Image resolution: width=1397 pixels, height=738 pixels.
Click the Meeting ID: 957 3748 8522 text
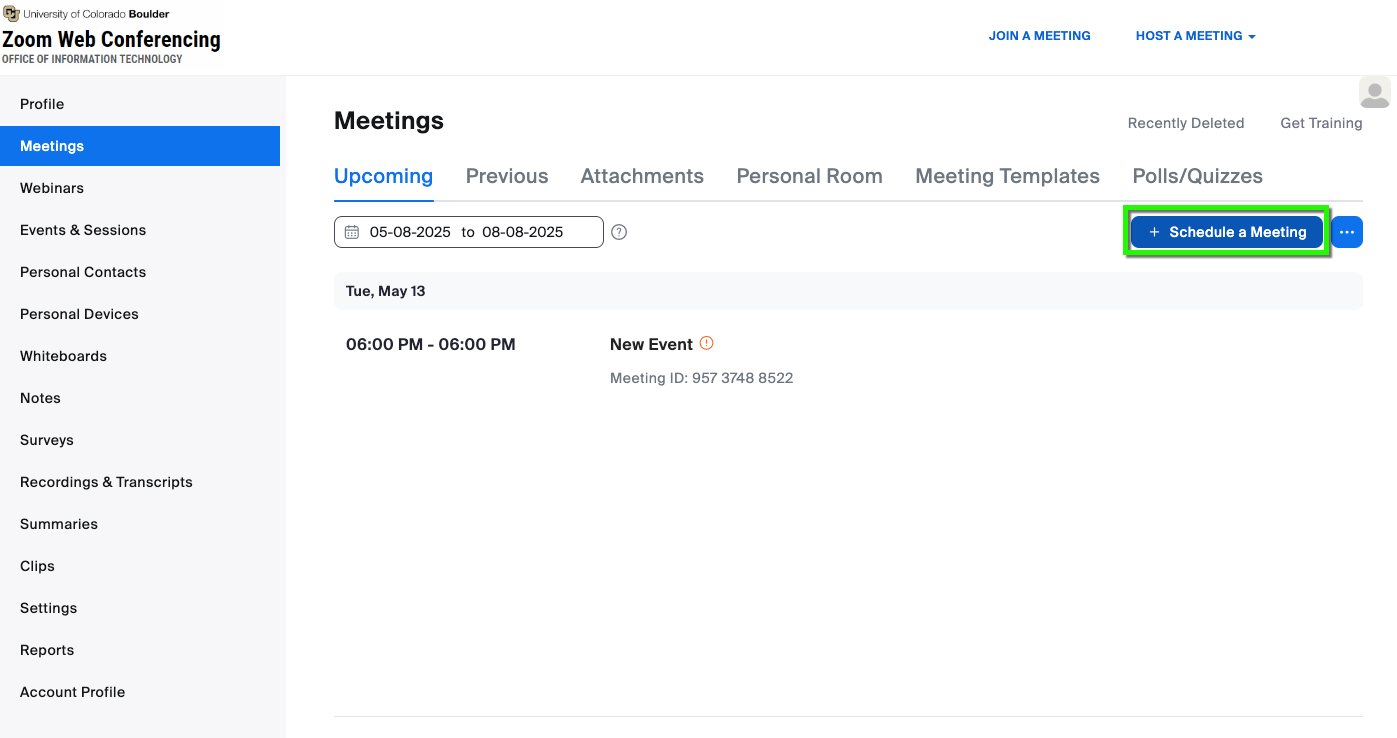(702, 378)
